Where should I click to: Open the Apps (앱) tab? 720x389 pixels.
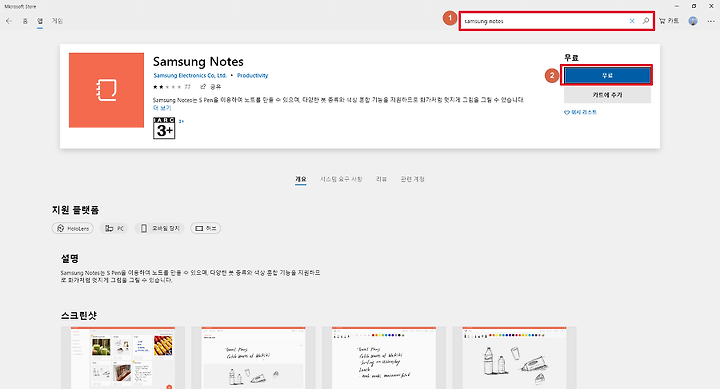40,21
